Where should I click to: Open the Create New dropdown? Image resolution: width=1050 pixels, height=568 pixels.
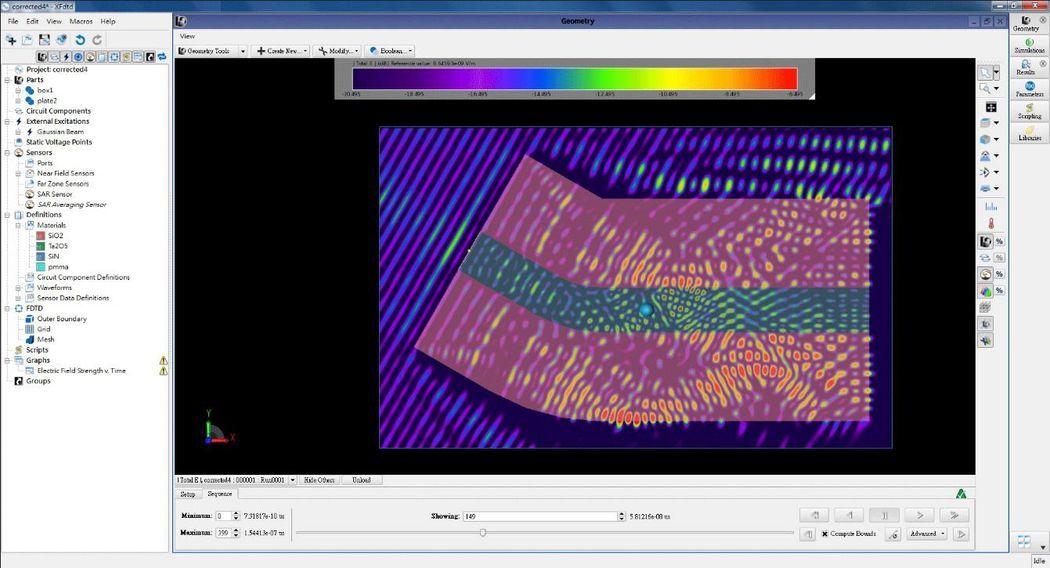pyautogui.click(x=282, y=51)
